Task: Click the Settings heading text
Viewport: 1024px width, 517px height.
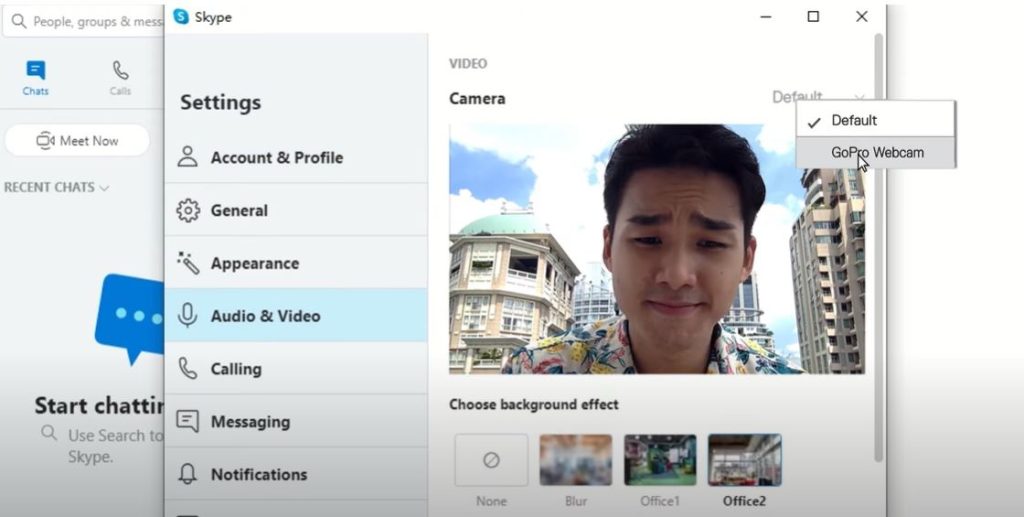Action: tap(221, 102)
